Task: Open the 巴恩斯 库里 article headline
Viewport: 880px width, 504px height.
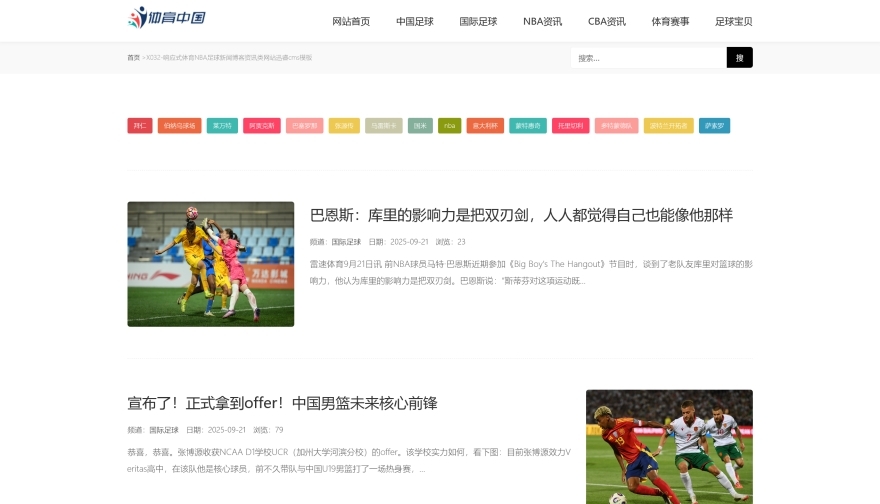Action: click(521, 215)
